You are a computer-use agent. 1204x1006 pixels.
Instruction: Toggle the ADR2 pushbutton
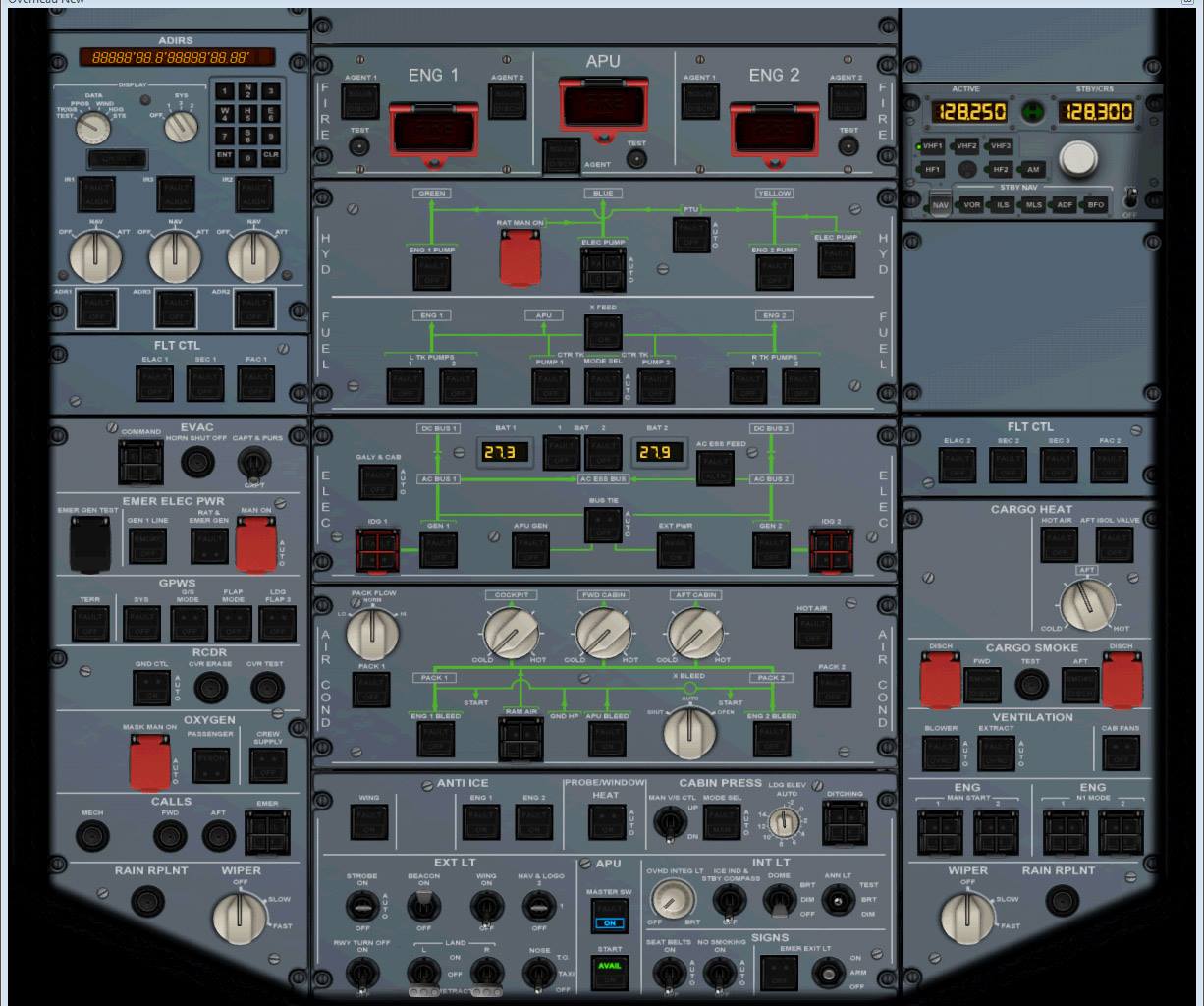click(x=254, y=309)
